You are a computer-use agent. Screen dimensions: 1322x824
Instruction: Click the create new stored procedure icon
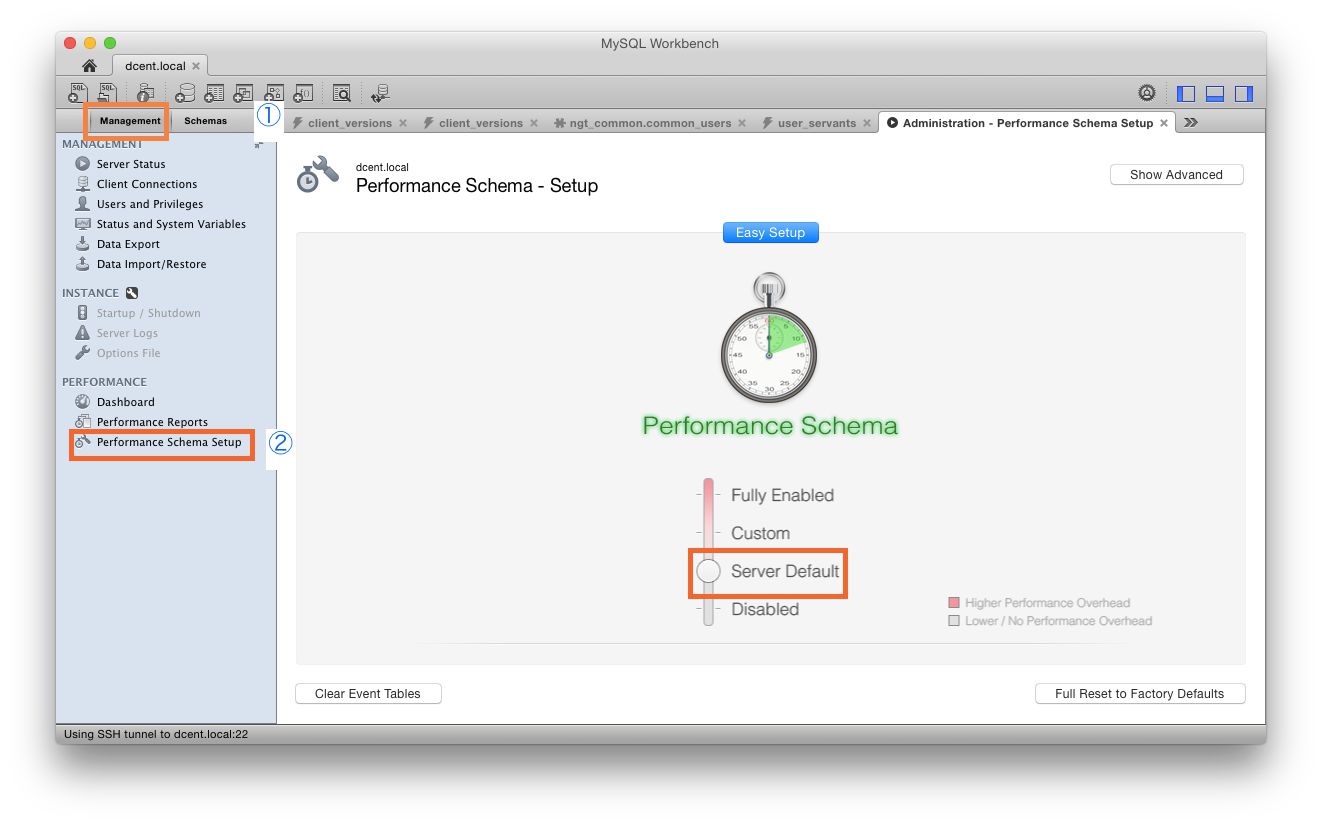pos(273,93)
